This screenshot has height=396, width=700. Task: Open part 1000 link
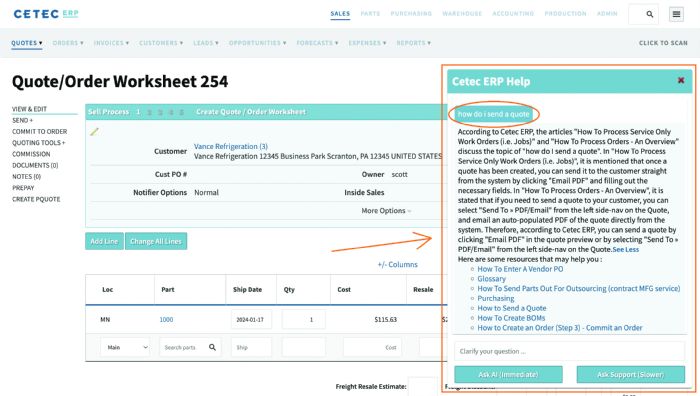coord(166,319)
